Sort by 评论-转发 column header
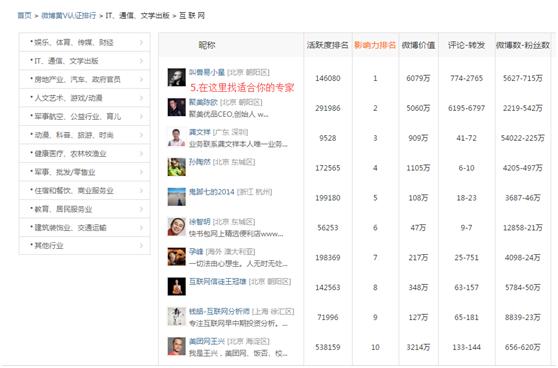The height and width of the screenshot is (368, 558). pyautogui.click(x=466, y=45)
